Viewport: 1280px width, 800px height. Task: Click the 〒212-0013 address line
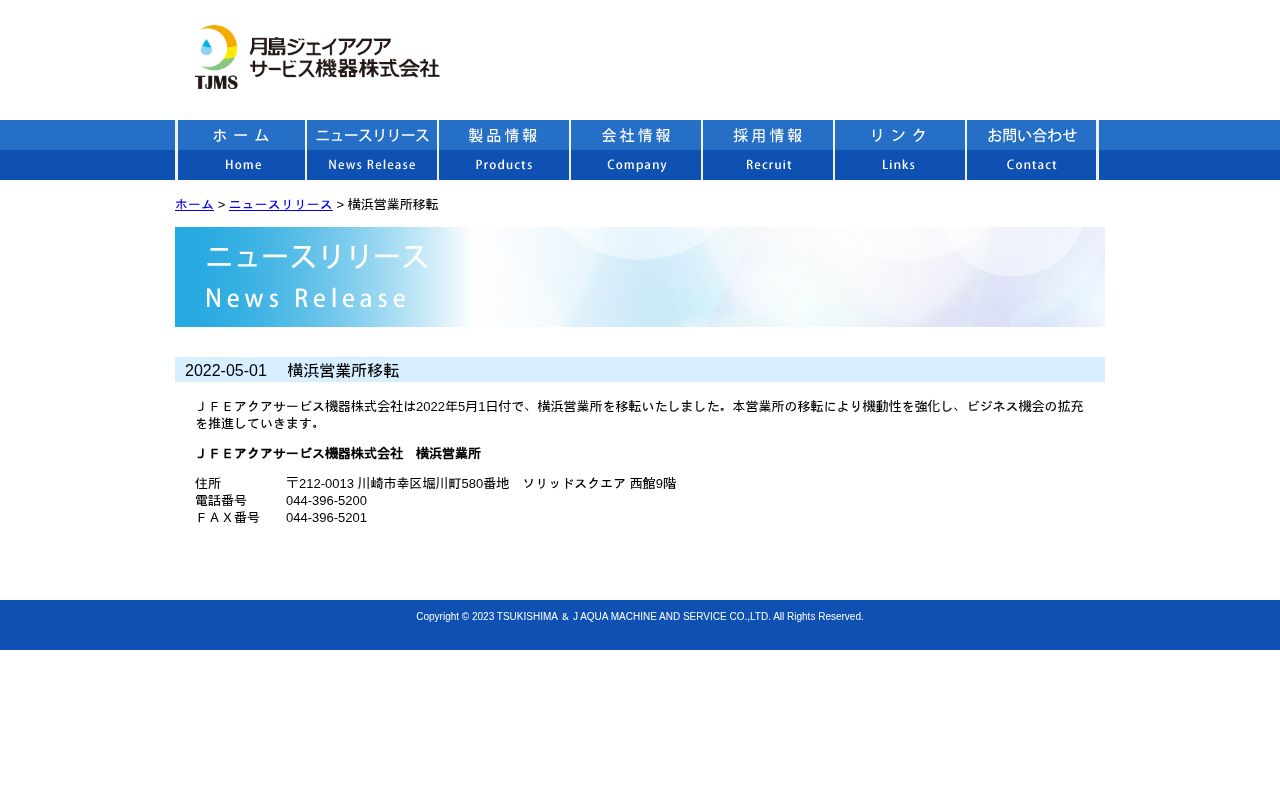pos(480,483)
